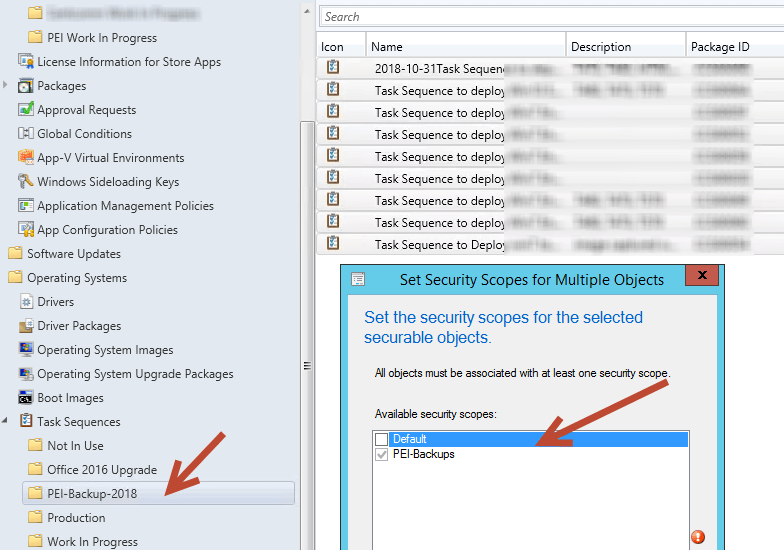Click the tree scroll up arrow
The height and width of the screenshot is (550, 784).
click(x=307, y=12)
